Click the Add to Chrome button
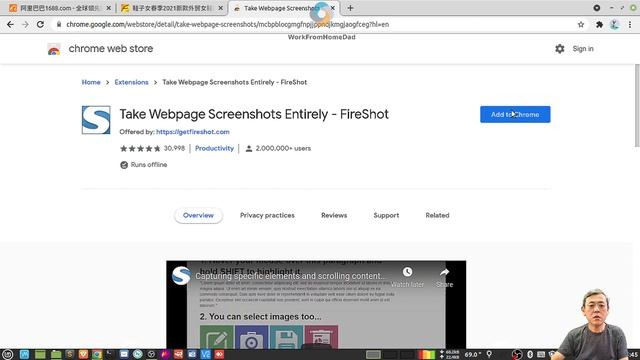640x360 pixels. pos(515,114)
